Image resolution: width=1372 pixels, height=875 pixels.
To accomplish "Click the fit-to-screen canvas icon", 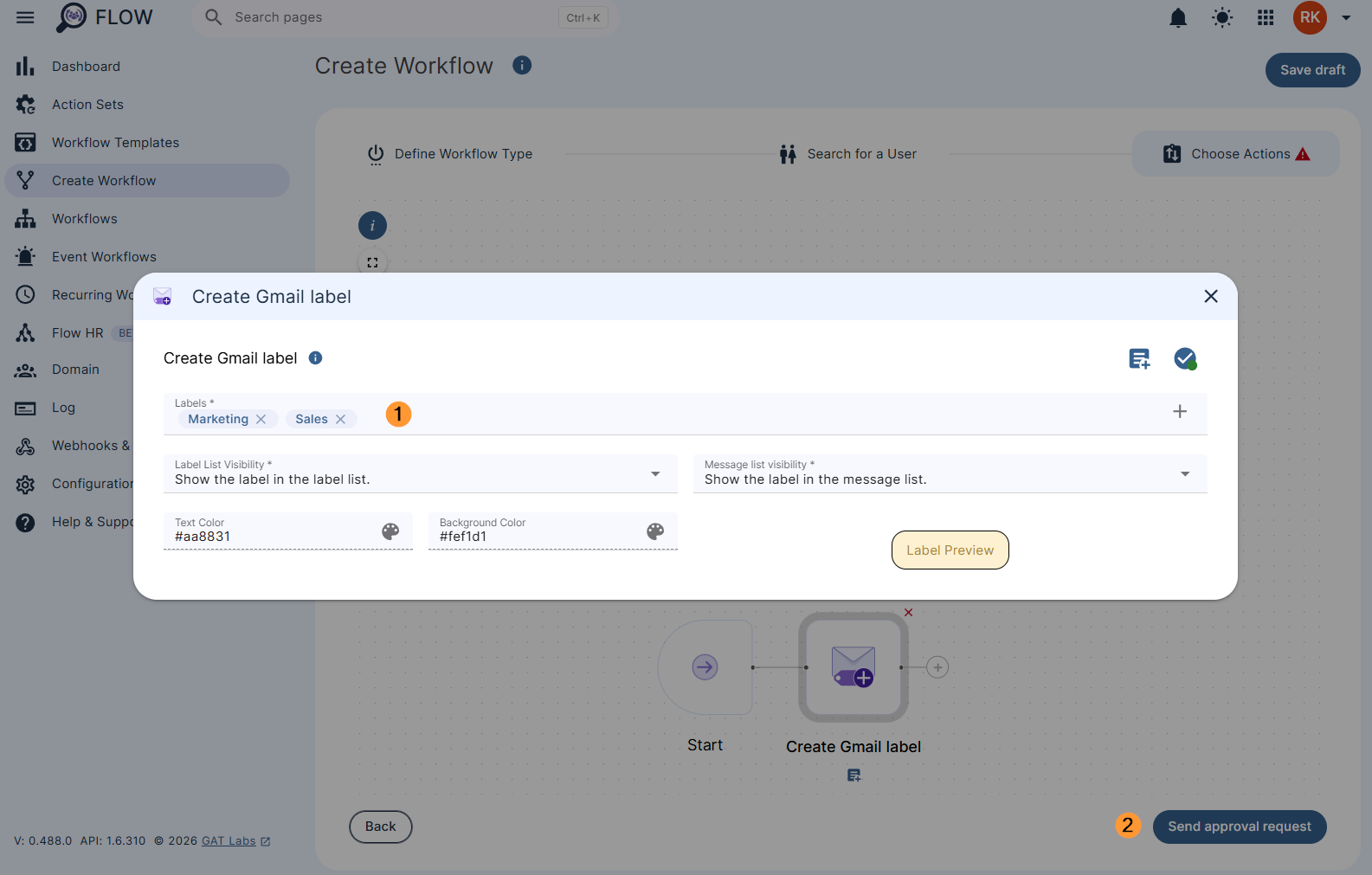I will click(x=372, y=262).
